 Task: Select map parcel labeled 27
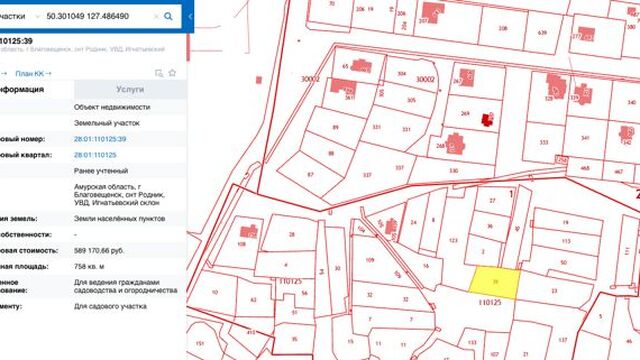coord(492,200)
